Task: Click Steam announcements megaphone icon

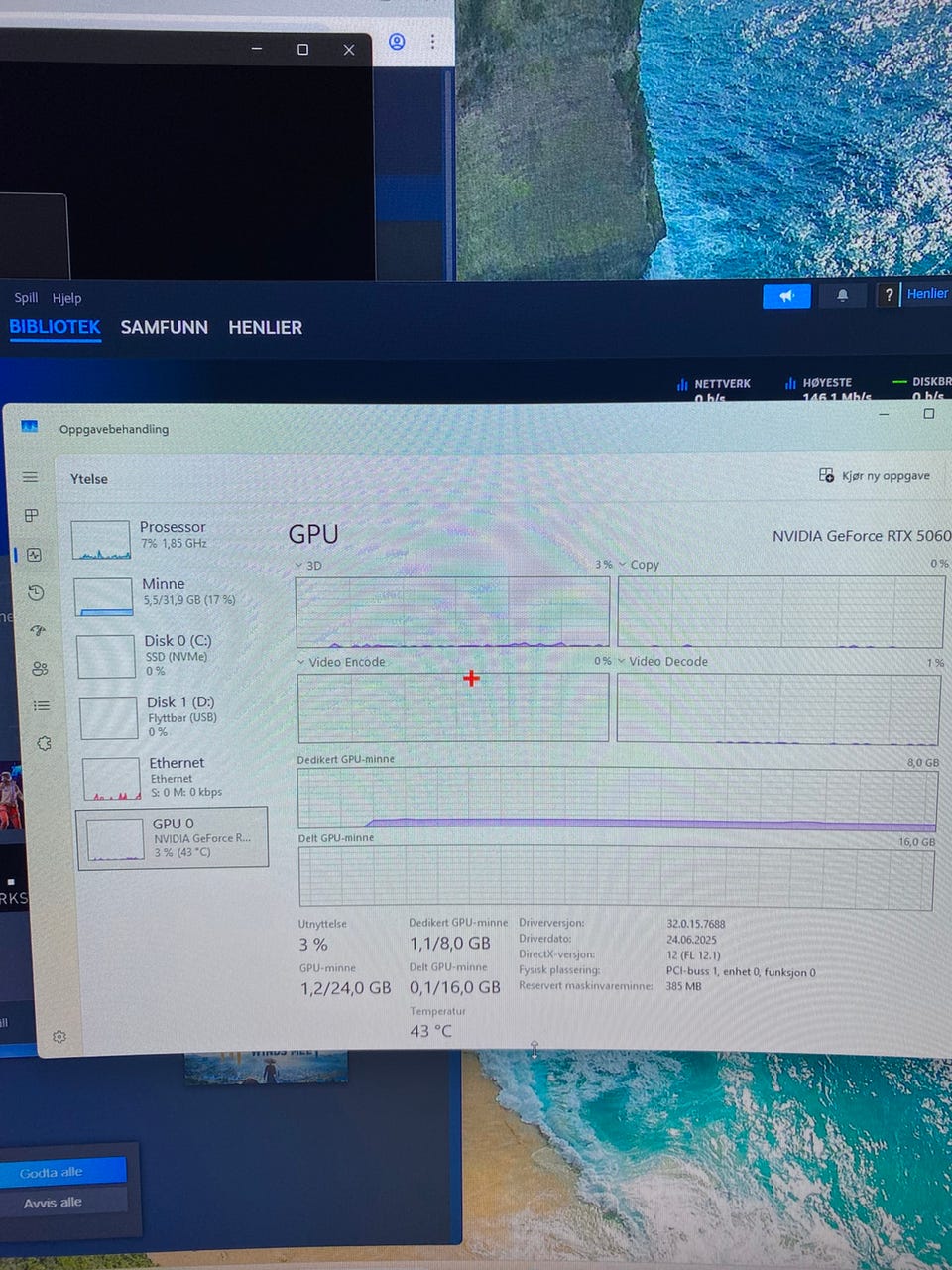Action: pyautogui.click(x=787, y=296)
